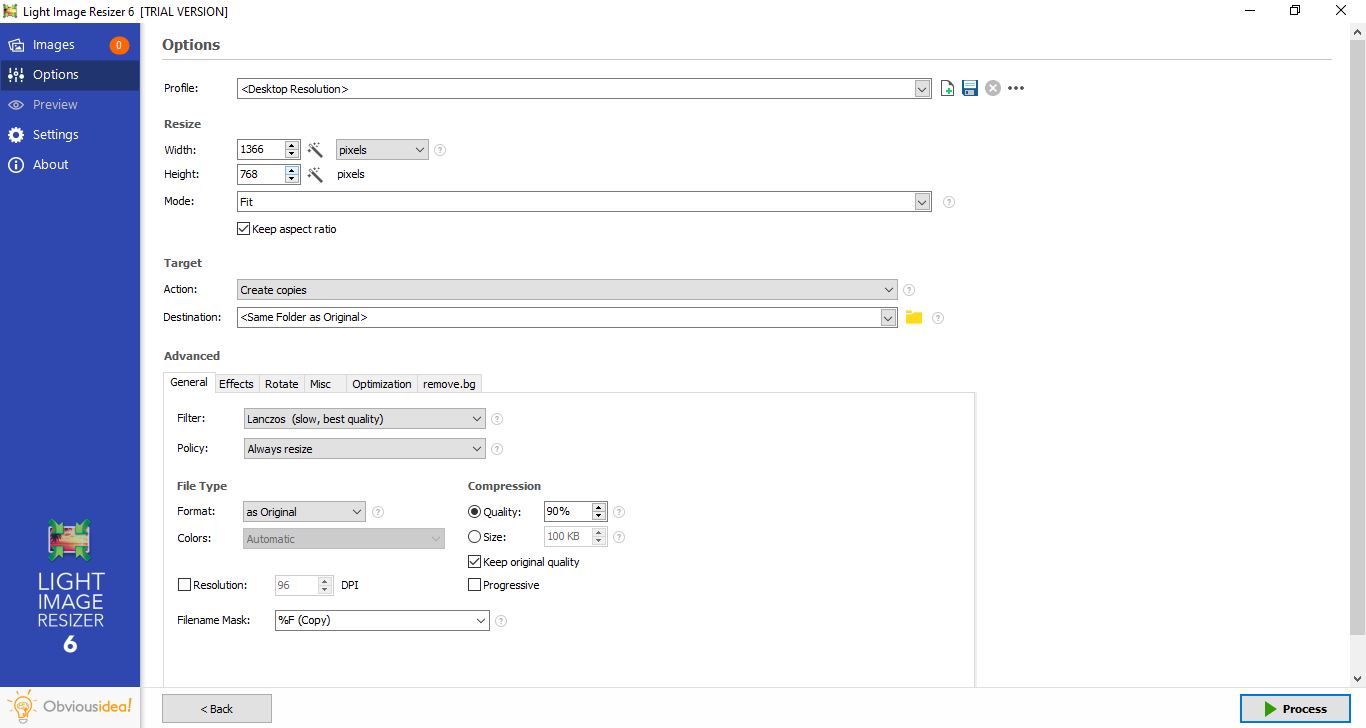Viewport: 1366px width, 728px height.
Task: Click the help icon next to Mode
Action: click(949, 202)
